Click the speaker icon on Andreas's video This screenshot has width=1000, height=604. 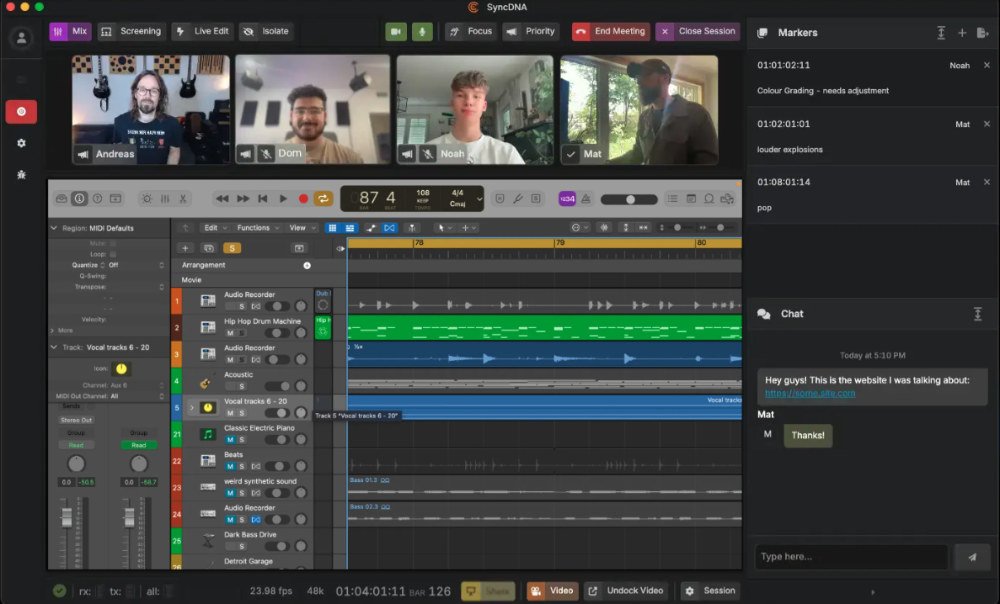pos(83,154)
